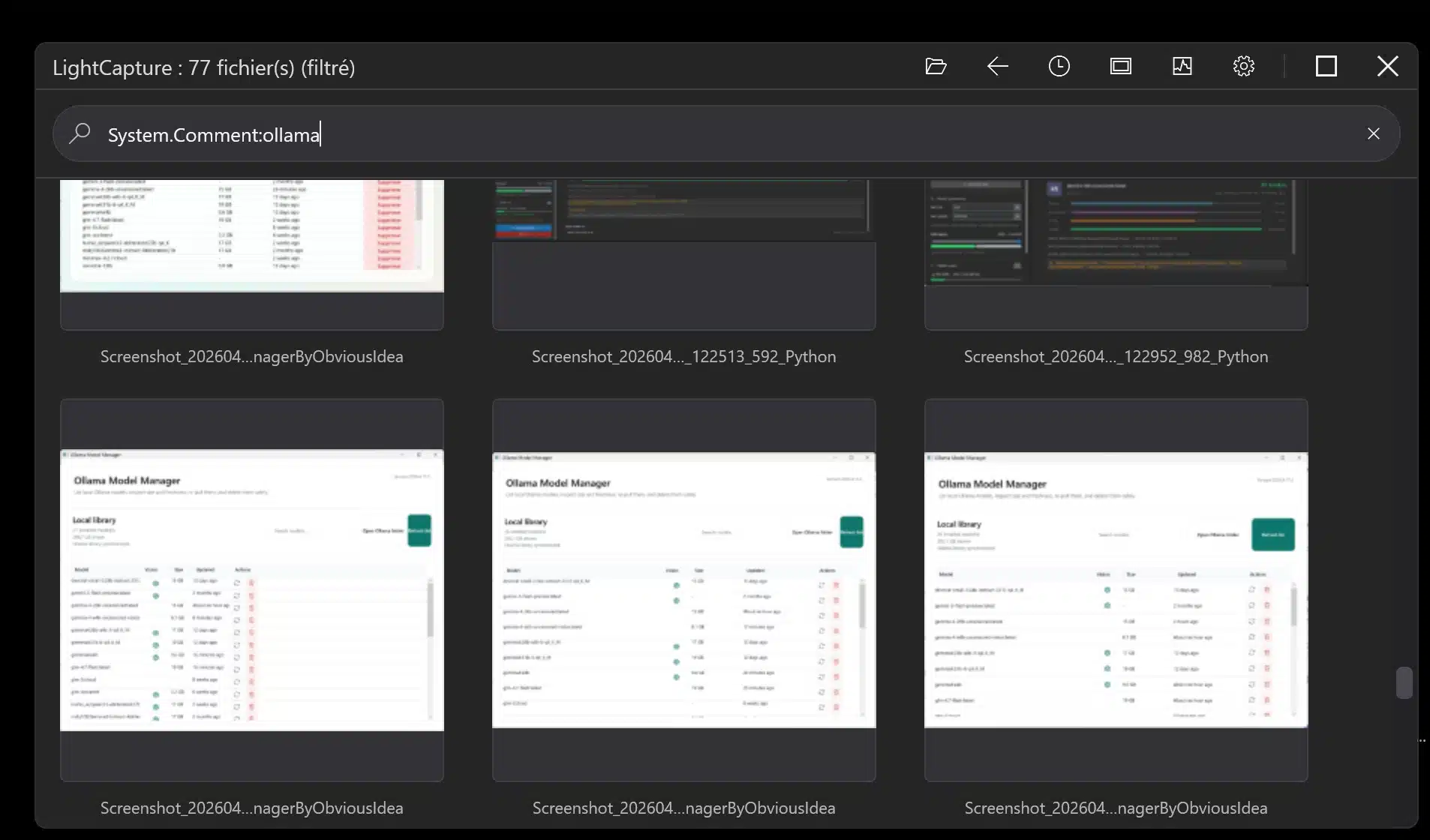This screenshot has height=840, width=1430.
Task: Go back using the left arrow icon
Action: 997,67
